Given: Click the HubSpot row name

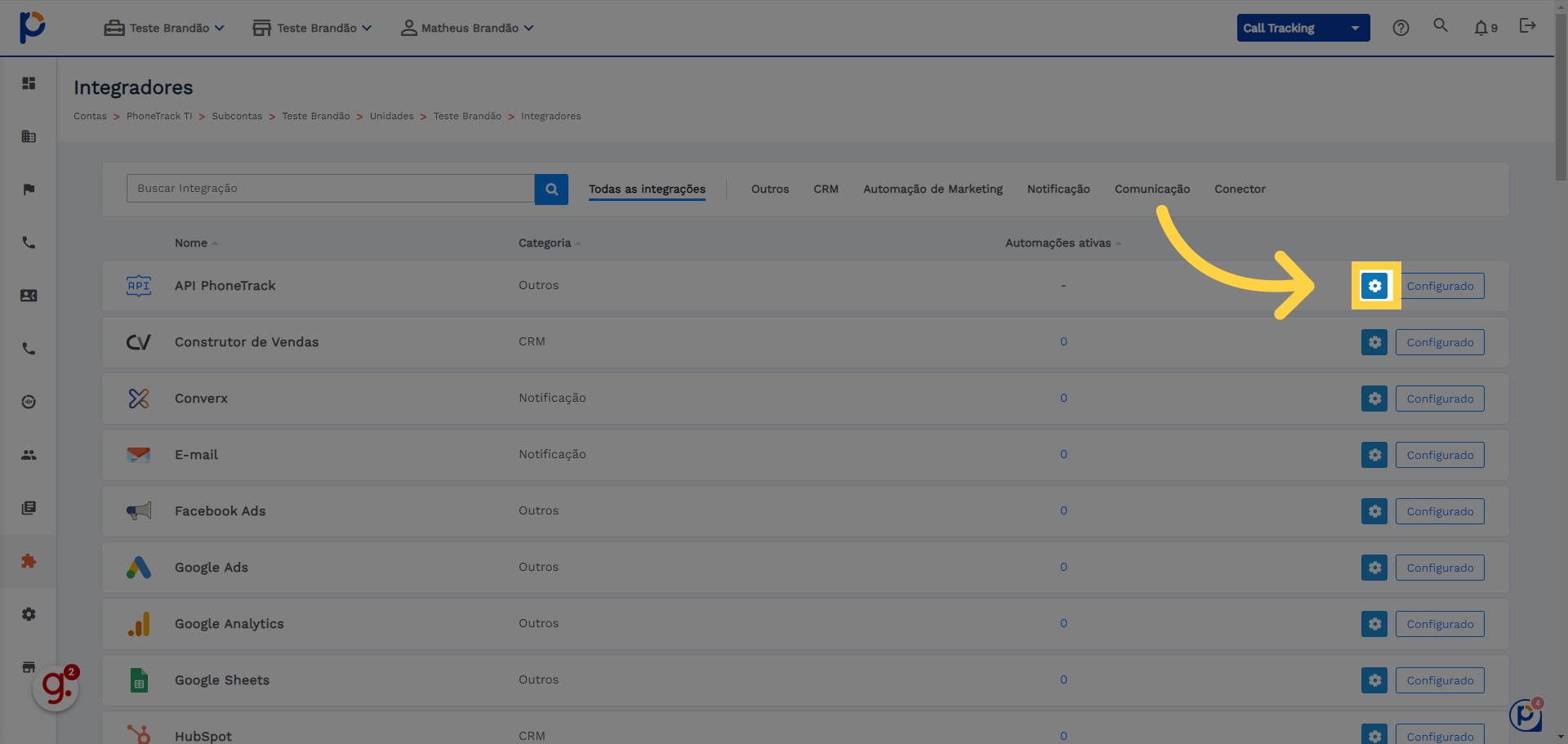Looking at the screenshot, I should [x=203, y=736].
